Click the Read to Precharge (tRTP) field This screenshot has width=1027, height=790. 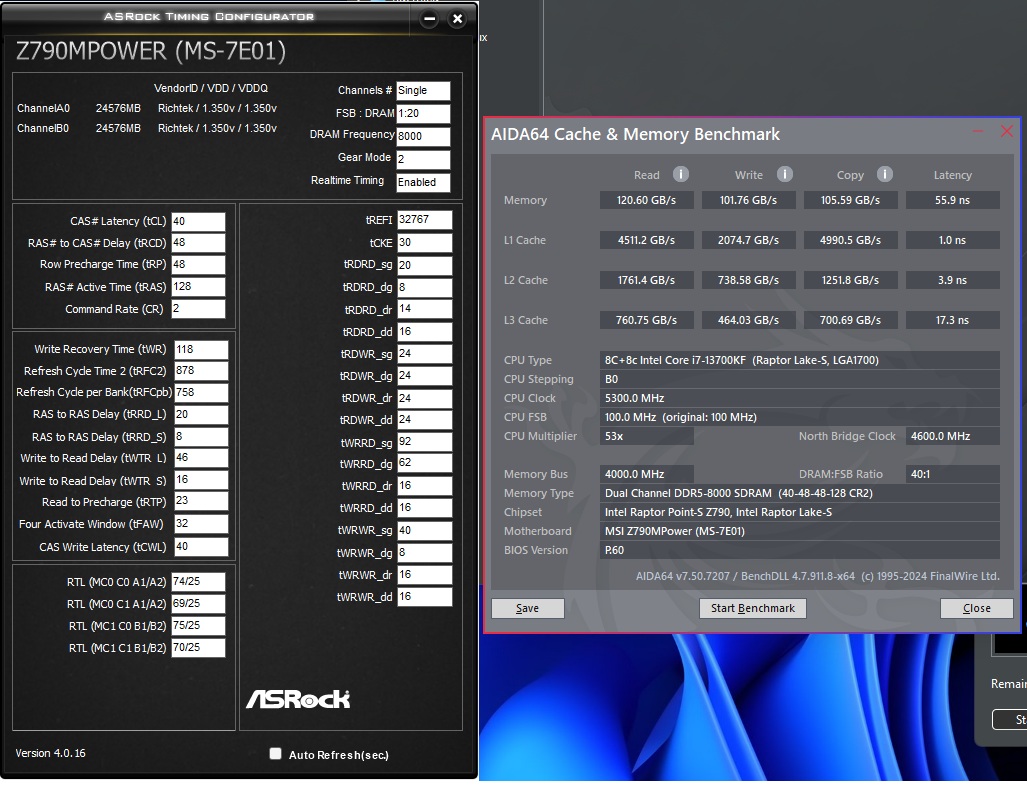pos(201,501)
